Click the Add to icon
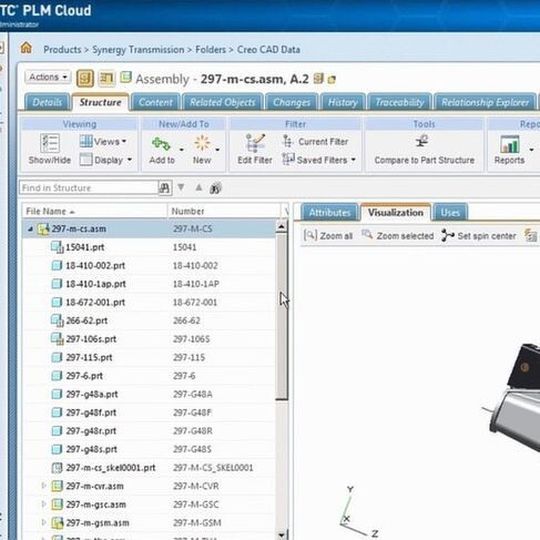 click(x=161, y=144)
